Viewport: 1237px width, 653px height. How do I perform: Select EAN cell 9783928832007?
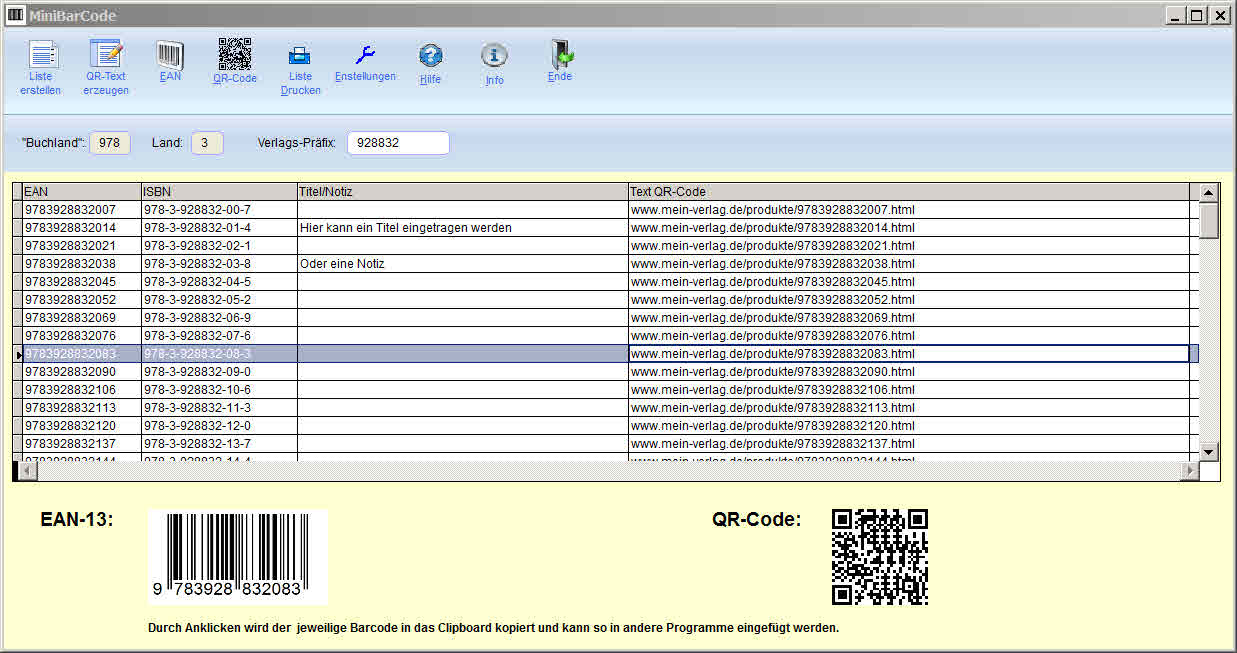click(82, 210)
